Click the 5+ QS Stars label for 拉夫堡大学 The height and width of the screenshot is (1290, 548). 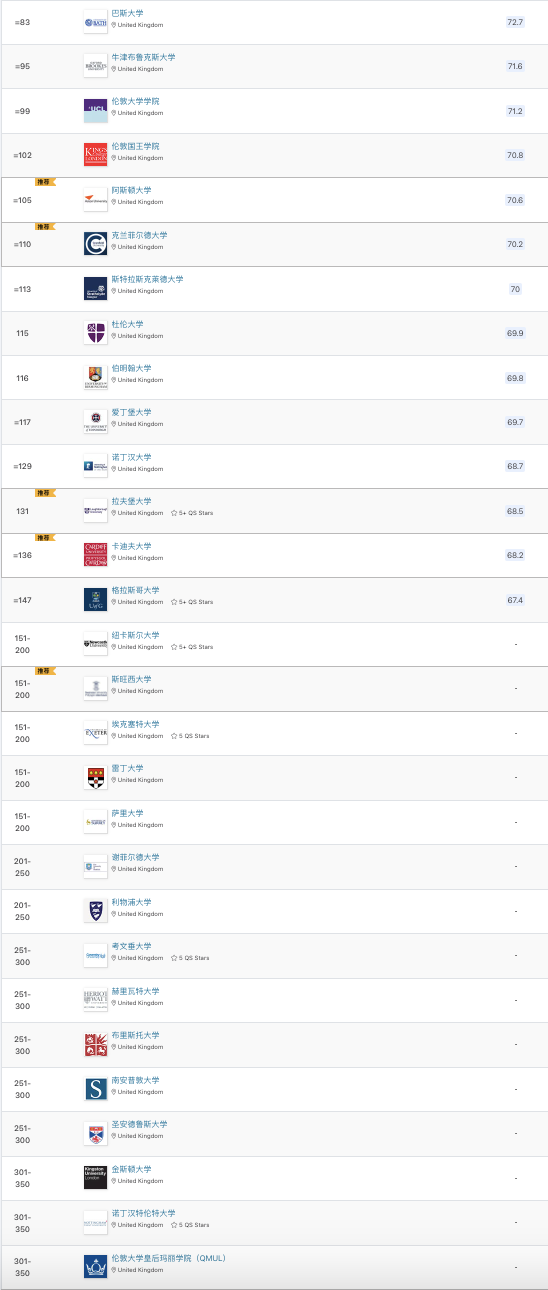pos(192,513)
